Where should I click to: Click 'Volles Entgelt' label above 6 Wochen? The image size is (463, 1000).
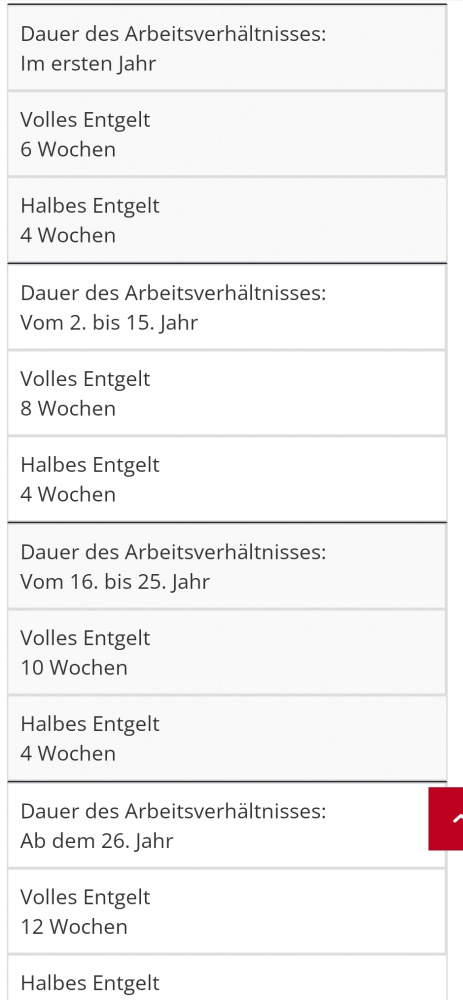point(85,119)
